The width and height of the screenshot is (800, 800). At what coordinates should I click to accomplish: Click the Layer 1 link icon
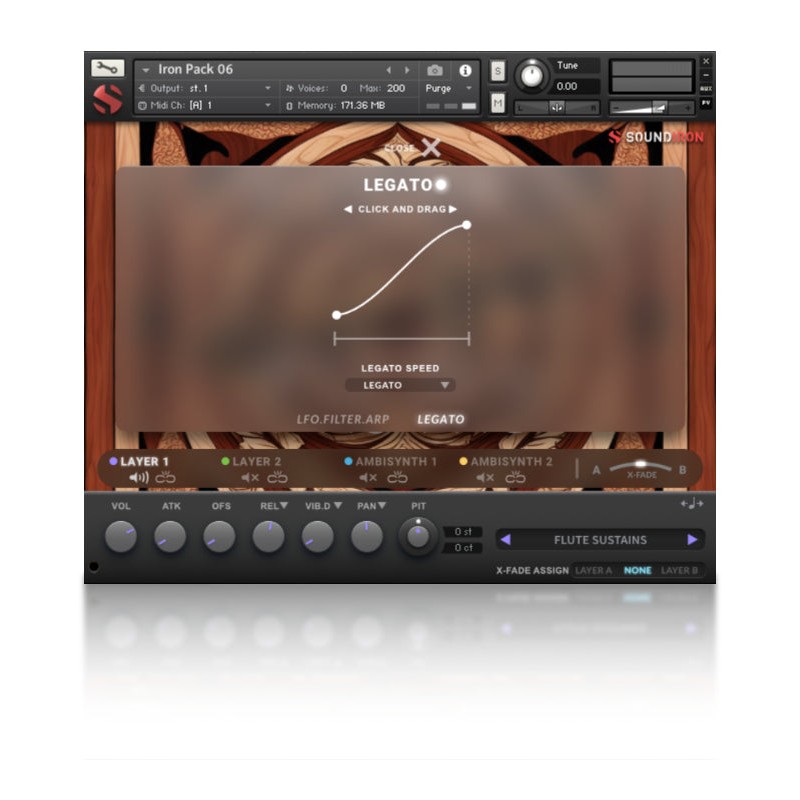(166, 478)
